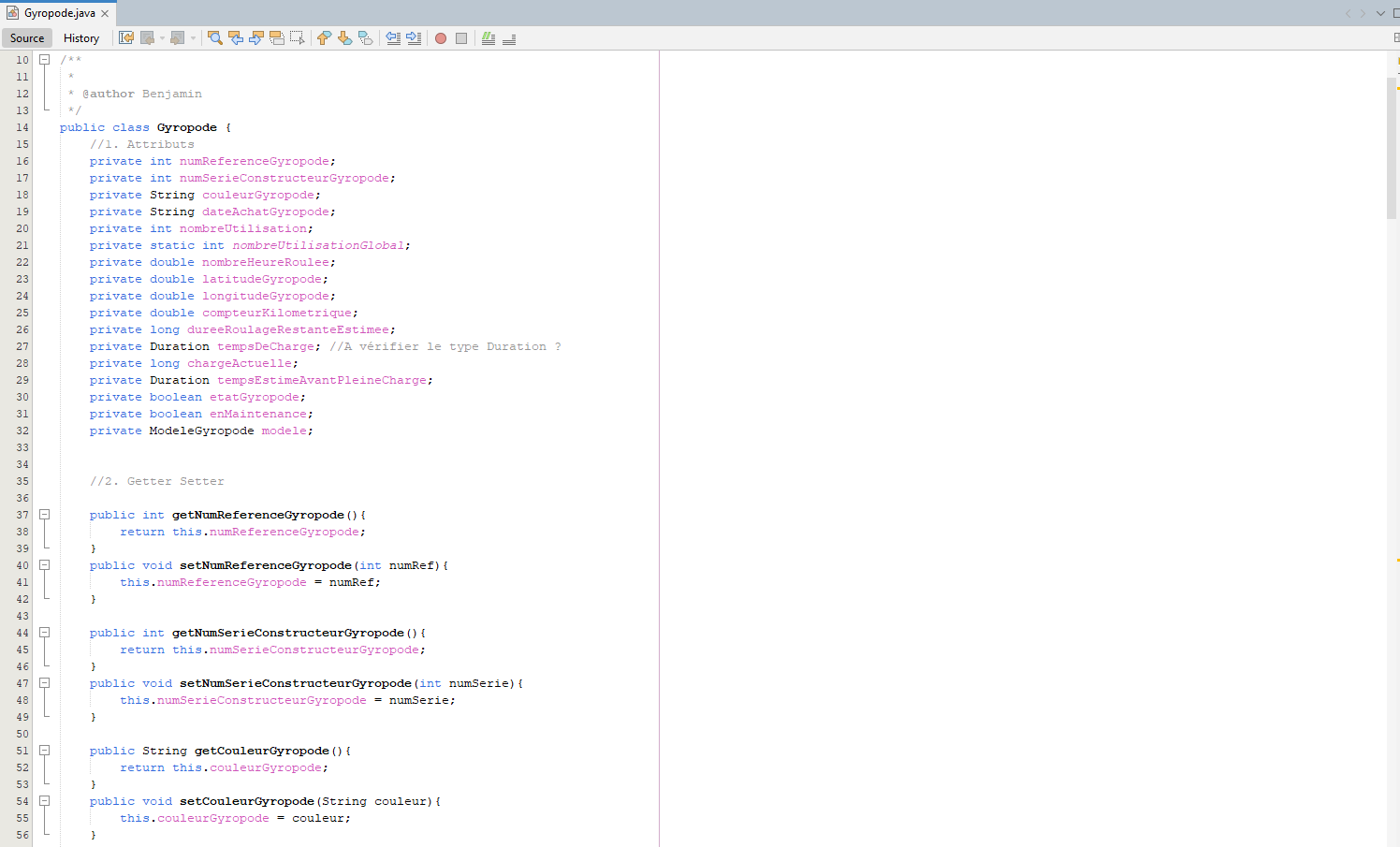
Task: Collapse getNumReferenceGyropode method fold at line 37
Action: 44,515
